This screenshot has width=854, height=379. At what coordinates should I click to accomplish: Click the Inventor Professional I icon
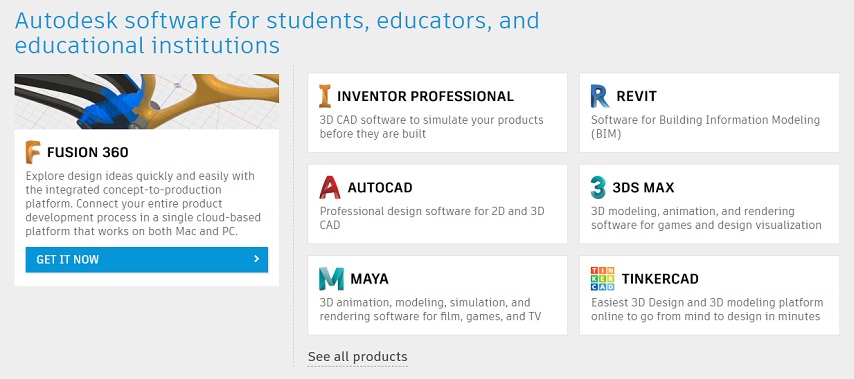[x=325, y=96]
